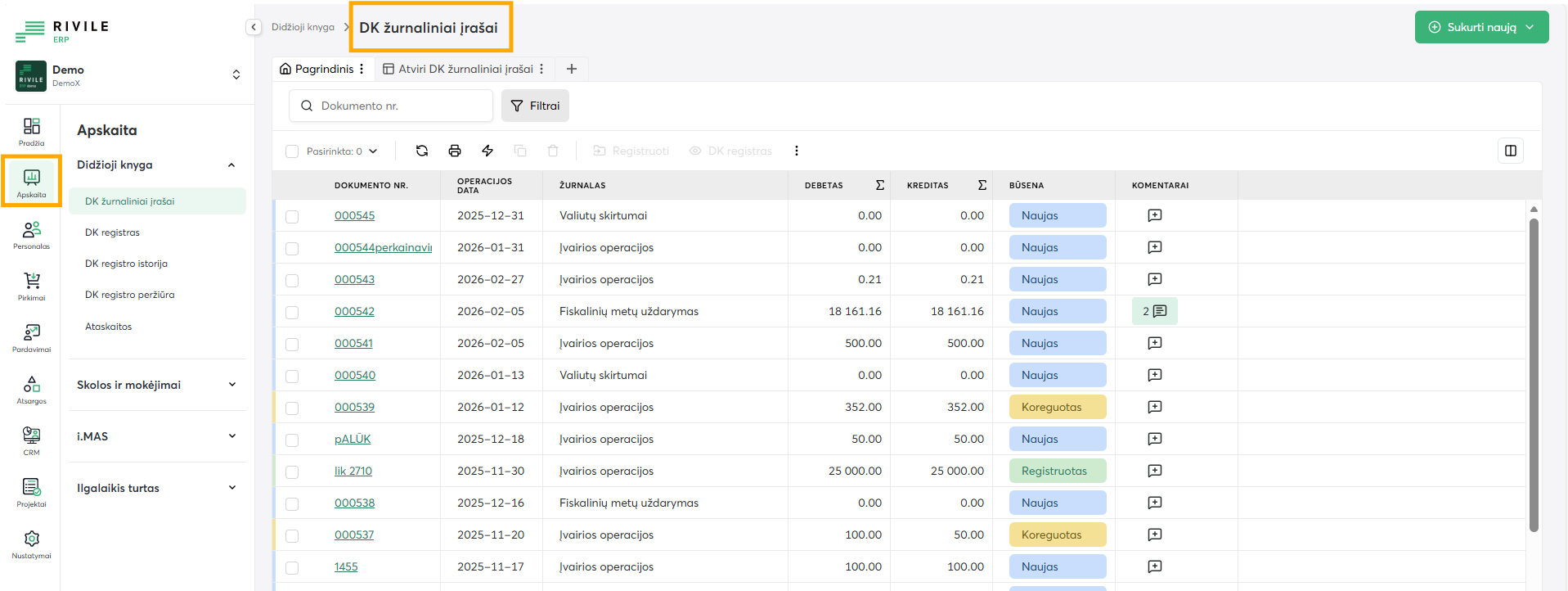Image resolution: width=1568 pixels, height=591 pixels.
Task: Open Nustatymai settings in the sidebar
Action: (32, 544)
